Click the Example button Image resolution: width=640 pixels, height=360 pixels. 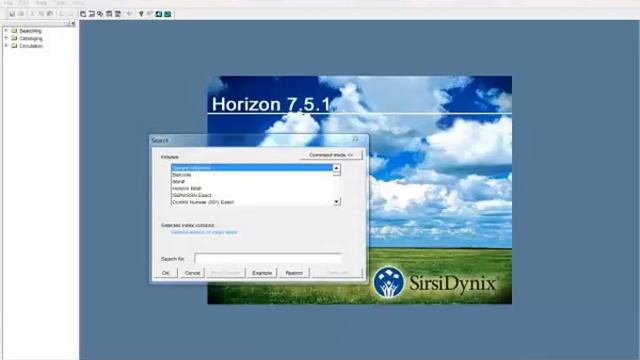(x=262, y=273)
